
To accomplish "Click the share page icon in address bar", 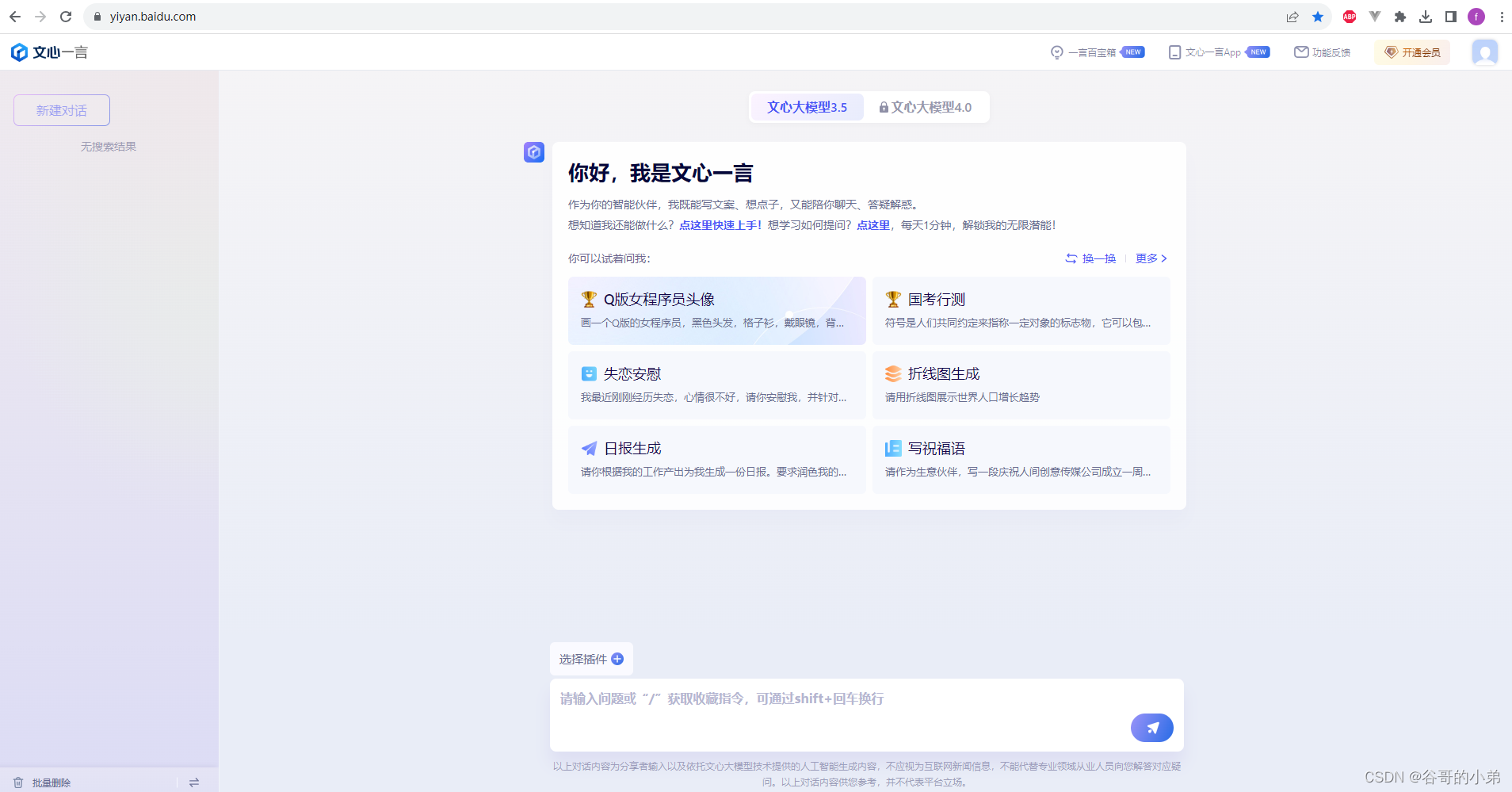I will [x=1292, y=17].
